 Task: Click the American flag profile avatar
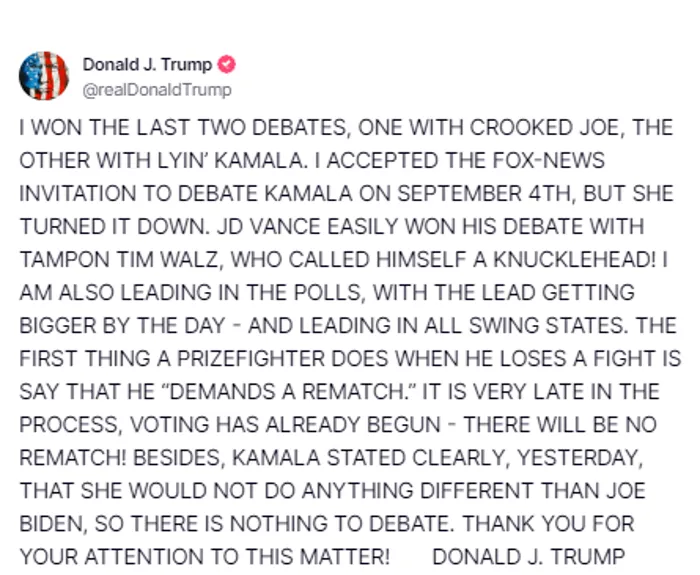tap(44, 75)
